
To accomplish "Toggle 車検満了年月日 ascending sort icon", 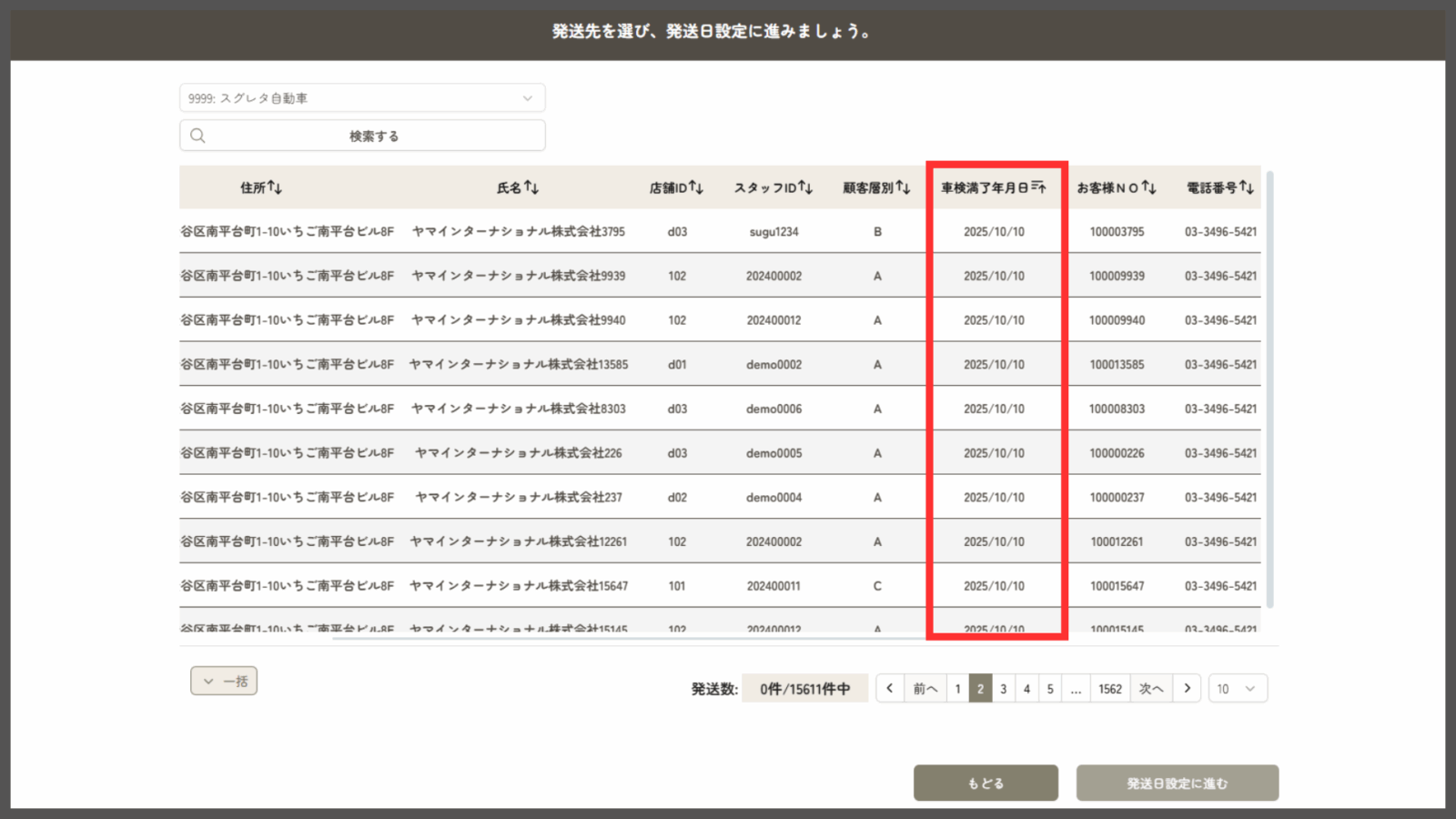I will pos(1038,187).
